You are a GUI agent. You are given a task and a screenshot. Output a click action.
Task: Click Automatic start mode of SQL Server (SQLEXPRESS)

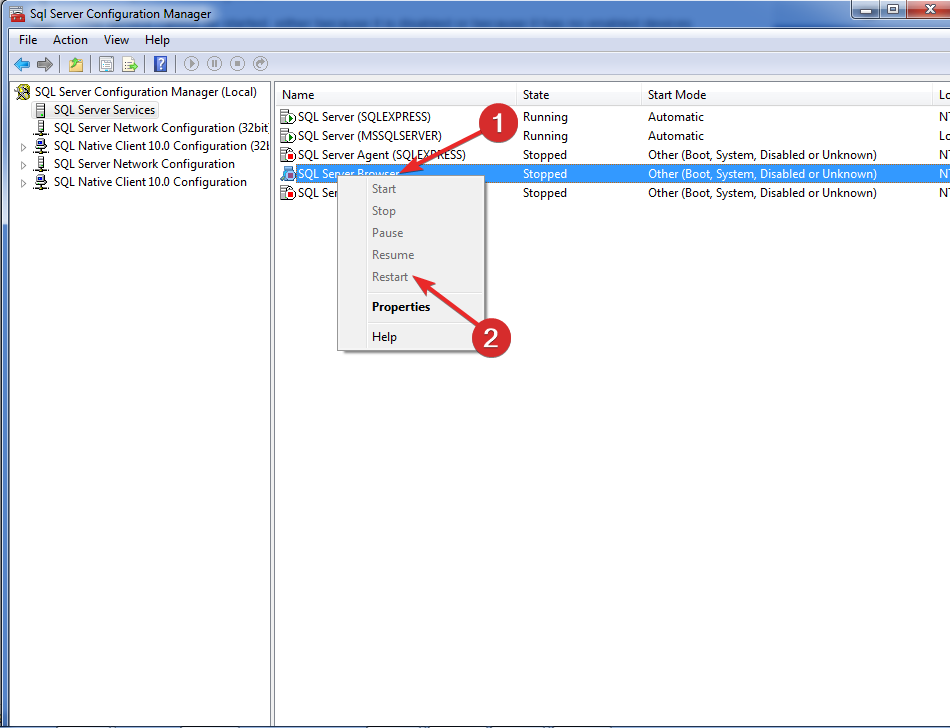[676, 117]
